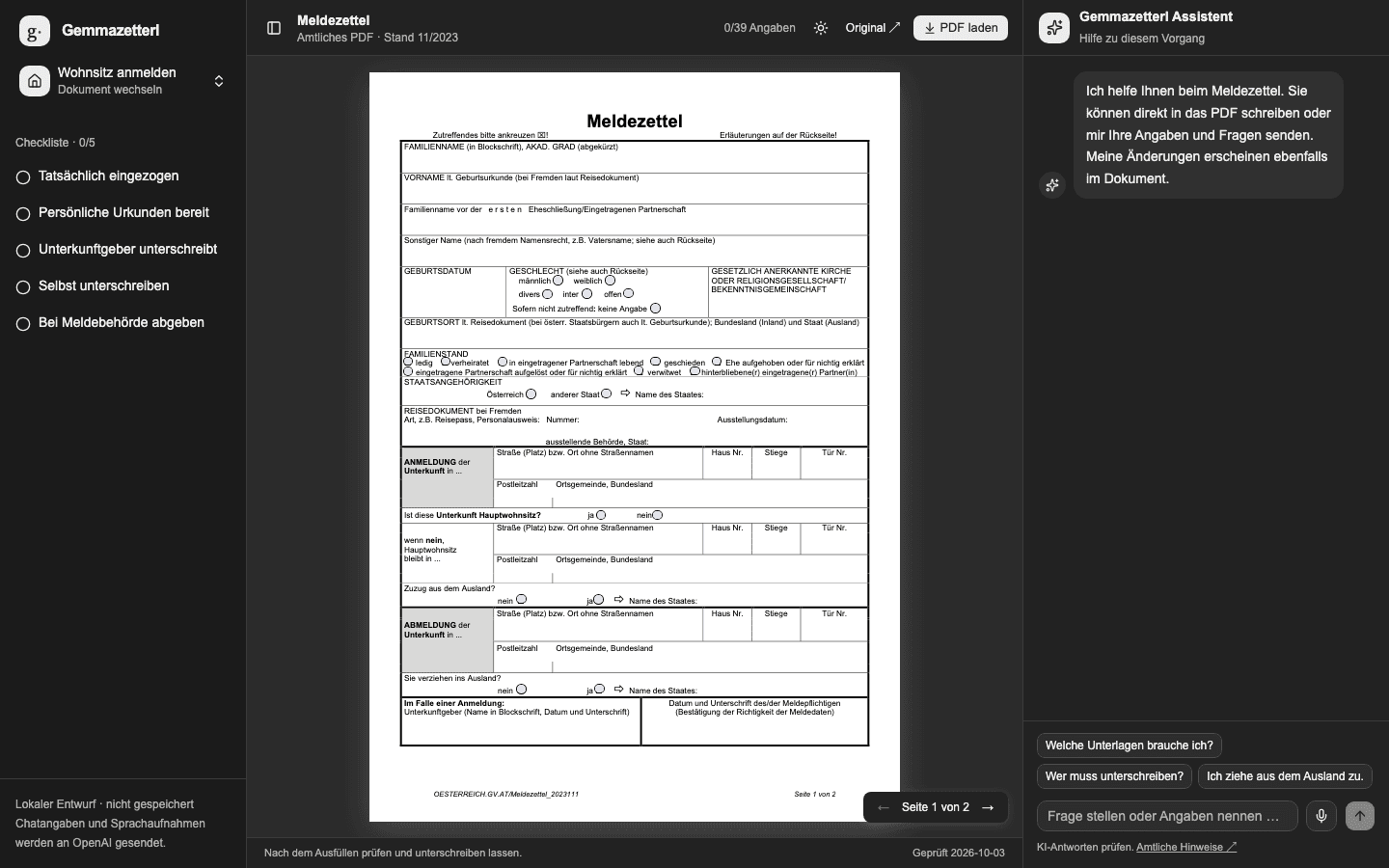Viewport: 1389px width, 868px height.
Task: Click the '0/39 Angaben' progress counter
Action: (x=760, y=28)
